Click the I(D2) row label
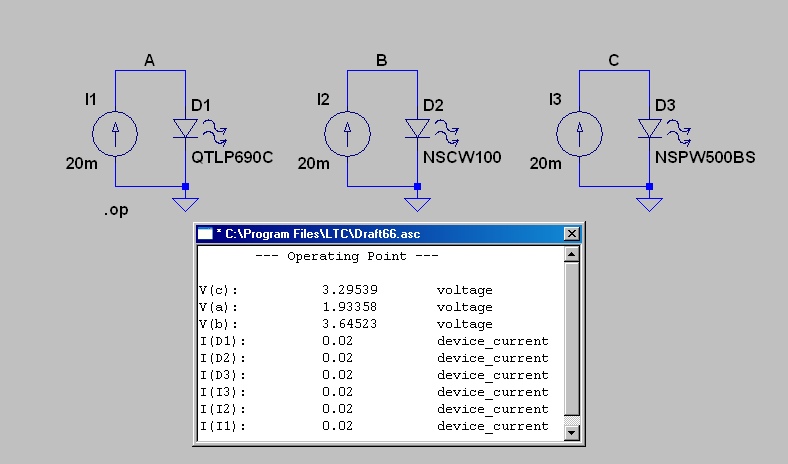The width and height of the screenshot is (788, 464). pyautogui.click(x=223, y=358)
